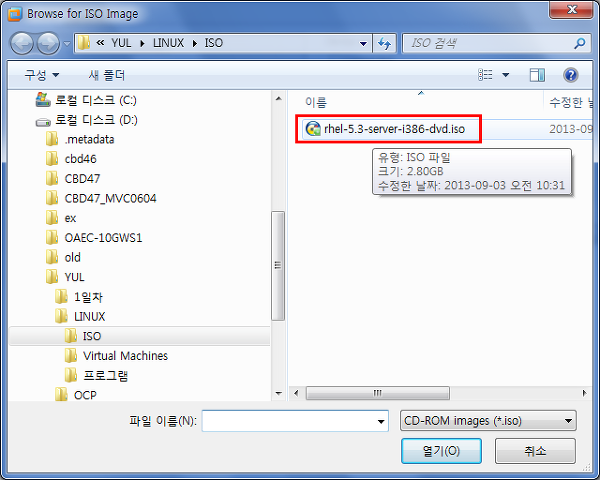Click the horizontal scrollbar in file list
Image resolution: width=600 pixels, height=480 pixels.
pyautogui.click(x=378, y=393)
